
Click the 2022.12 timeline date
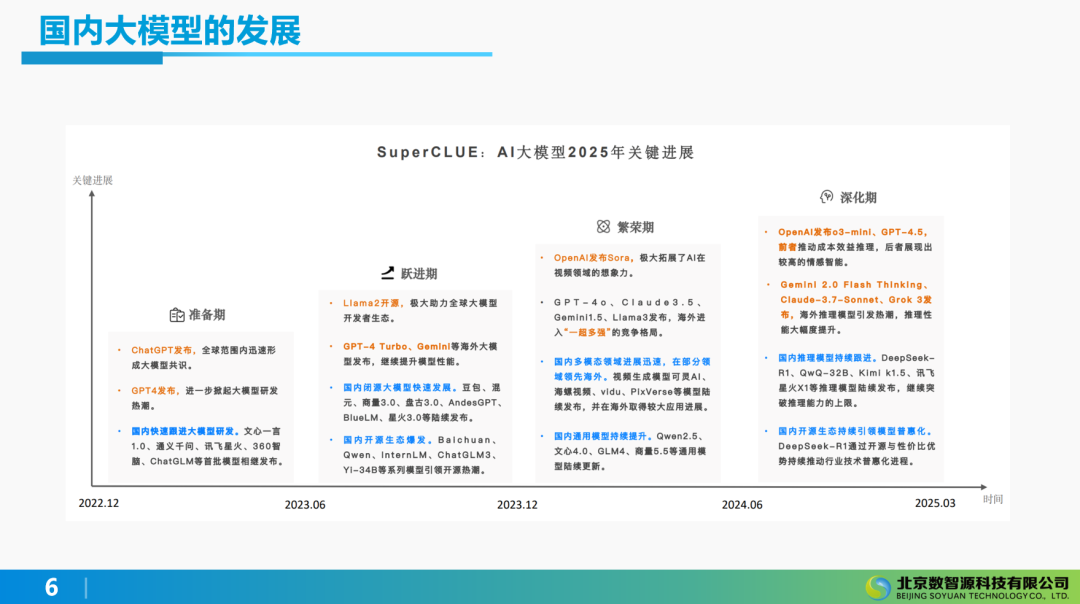[98, 503]
